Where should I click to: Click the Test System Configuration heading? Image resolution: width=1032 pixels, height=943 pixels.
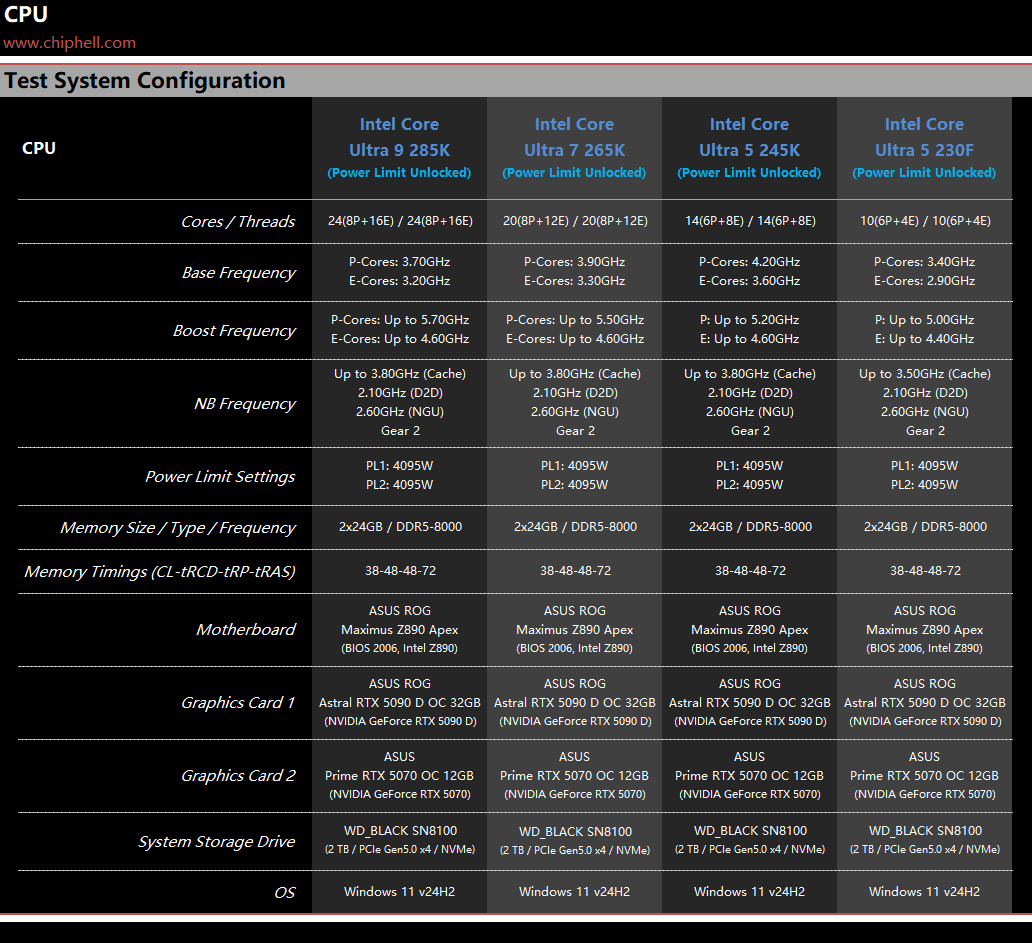[x=145, y=80]
